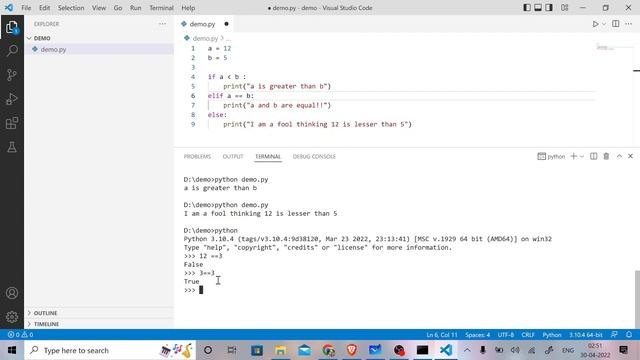The image size is (640, 360).
Task: Open terminal launch profile dropdown arrow
Action: click(582, 156)
